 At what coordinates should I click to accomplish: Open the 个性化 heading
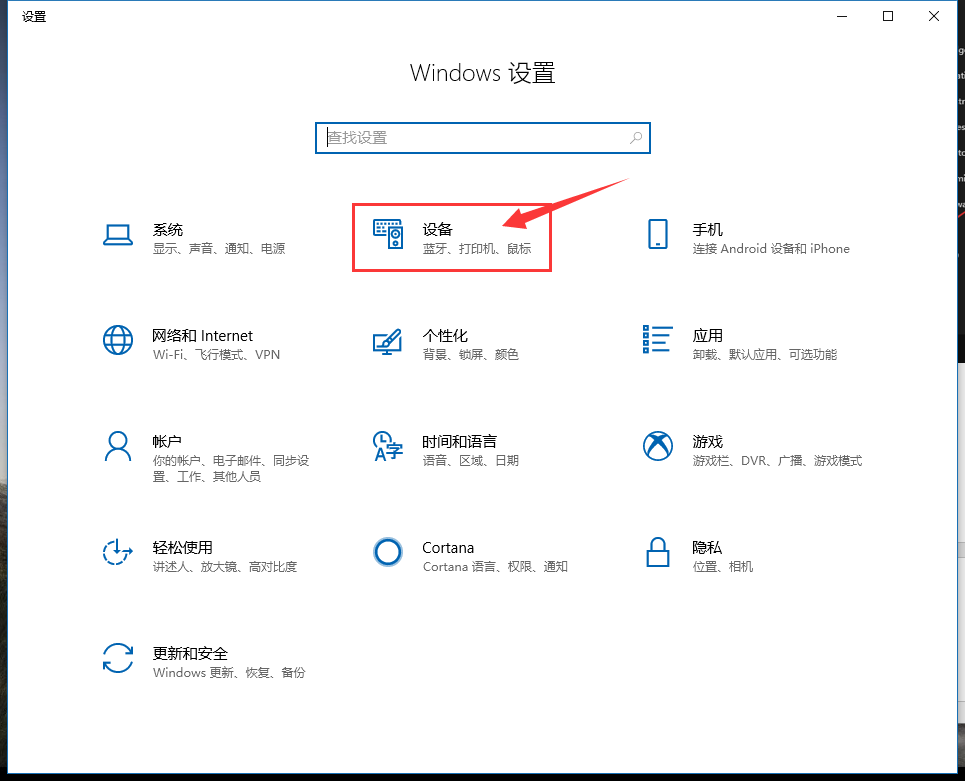(445, 335)
